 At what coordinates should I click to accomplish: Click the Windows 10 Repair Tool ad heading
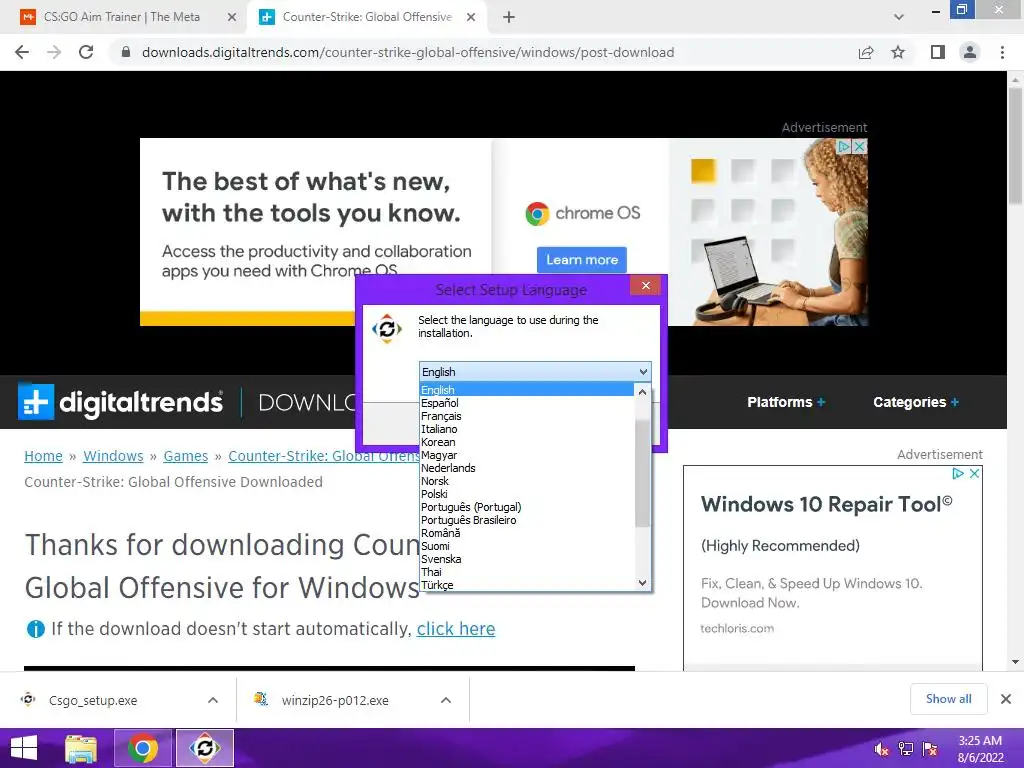pos(827,504)
